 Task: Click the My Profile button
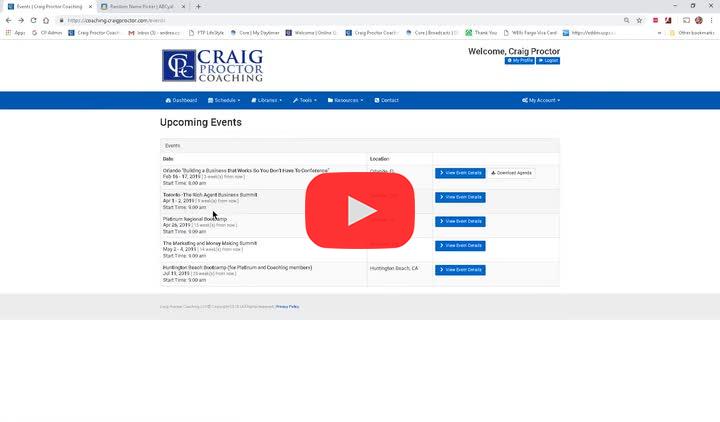click(519, 61)
